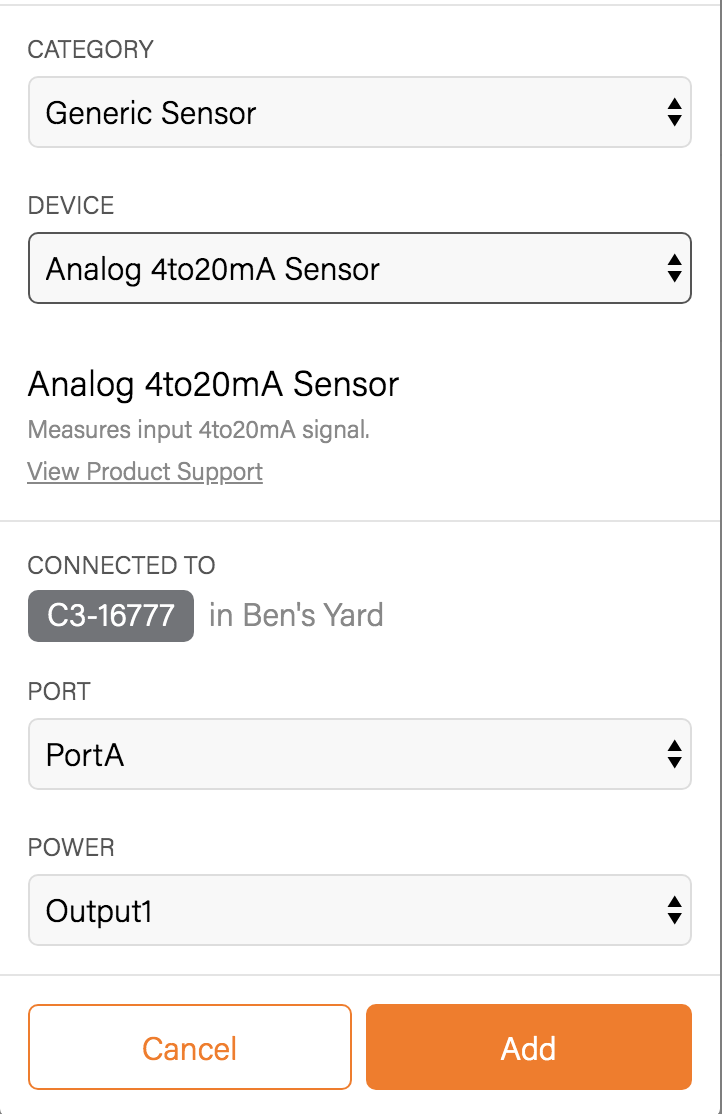
Task: Click the Measures input 4to20mA signal description
Action: pos(199,431)
